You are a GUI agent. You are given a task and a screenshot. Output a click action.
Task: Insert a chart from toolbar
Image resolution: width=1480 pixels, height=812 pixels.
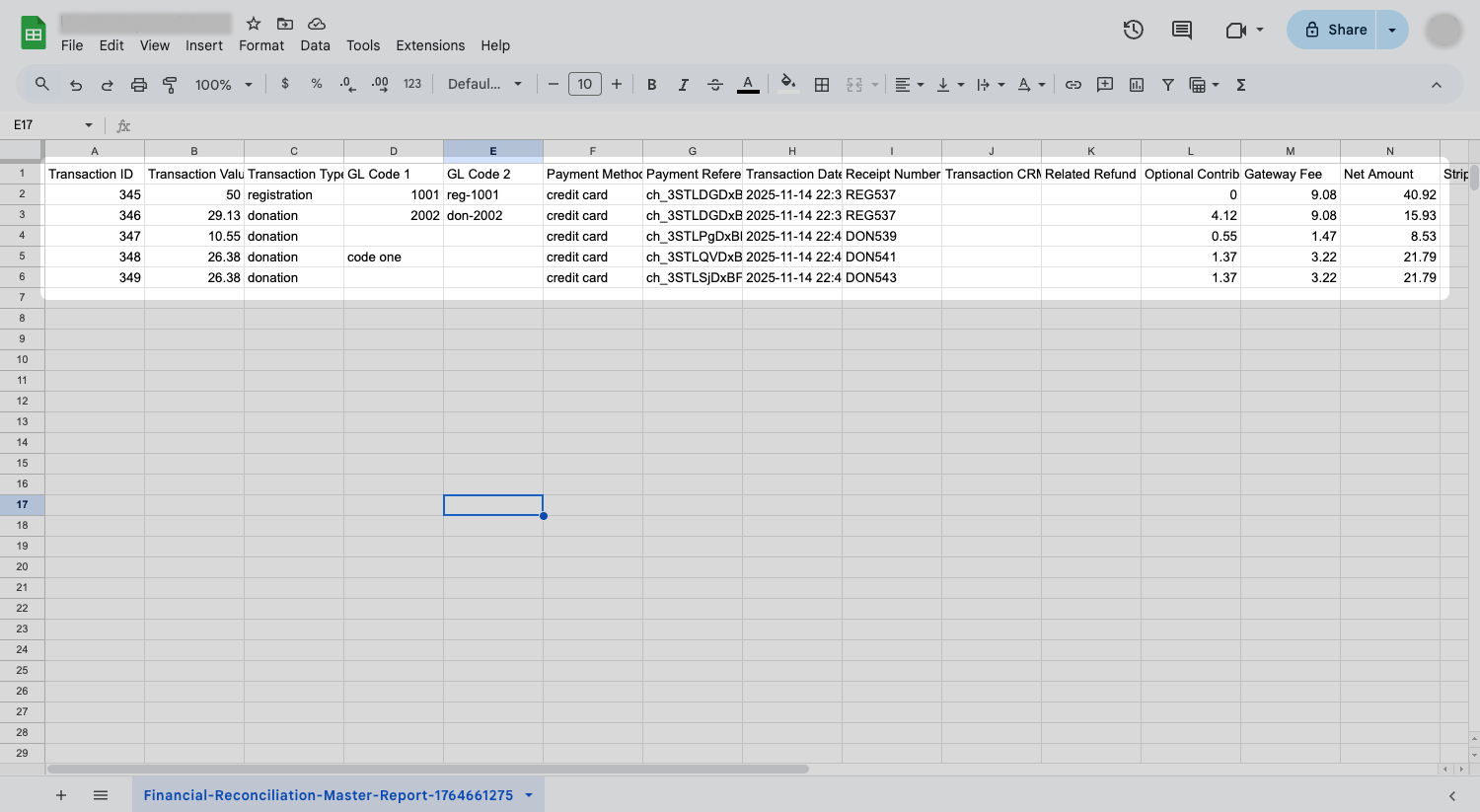coord(1137,85)
